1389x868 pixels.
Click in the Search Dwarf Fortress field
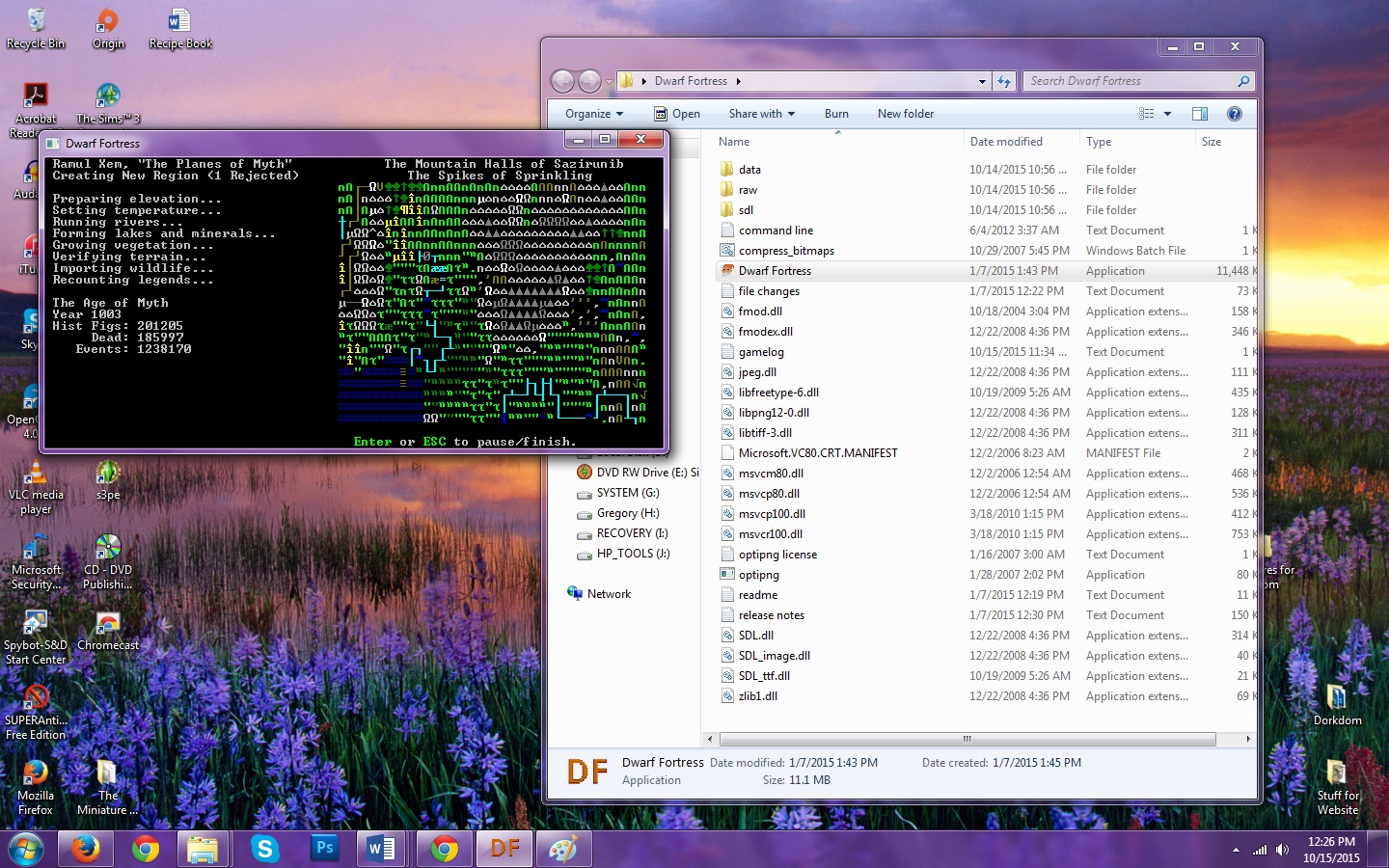click(x=1129, y=82)
